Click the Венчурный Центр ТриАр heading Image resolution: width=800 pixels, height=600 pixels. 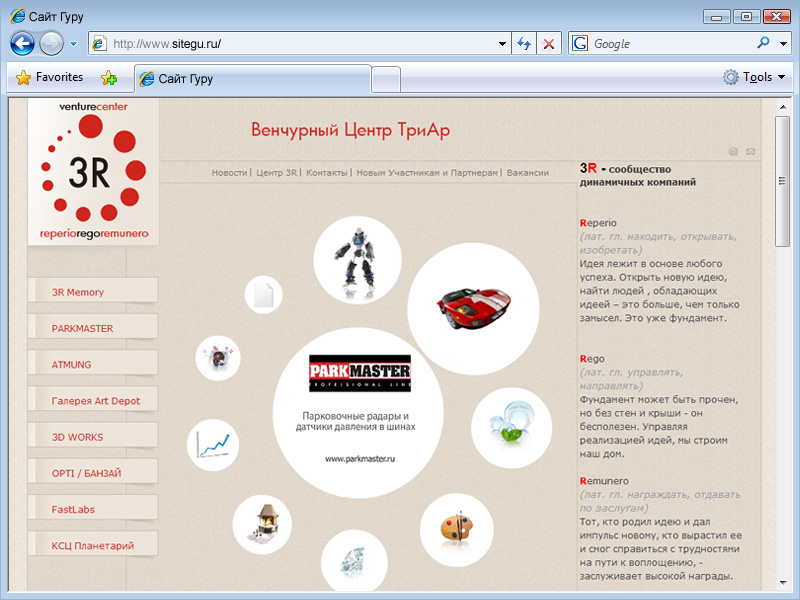(351, 130)
